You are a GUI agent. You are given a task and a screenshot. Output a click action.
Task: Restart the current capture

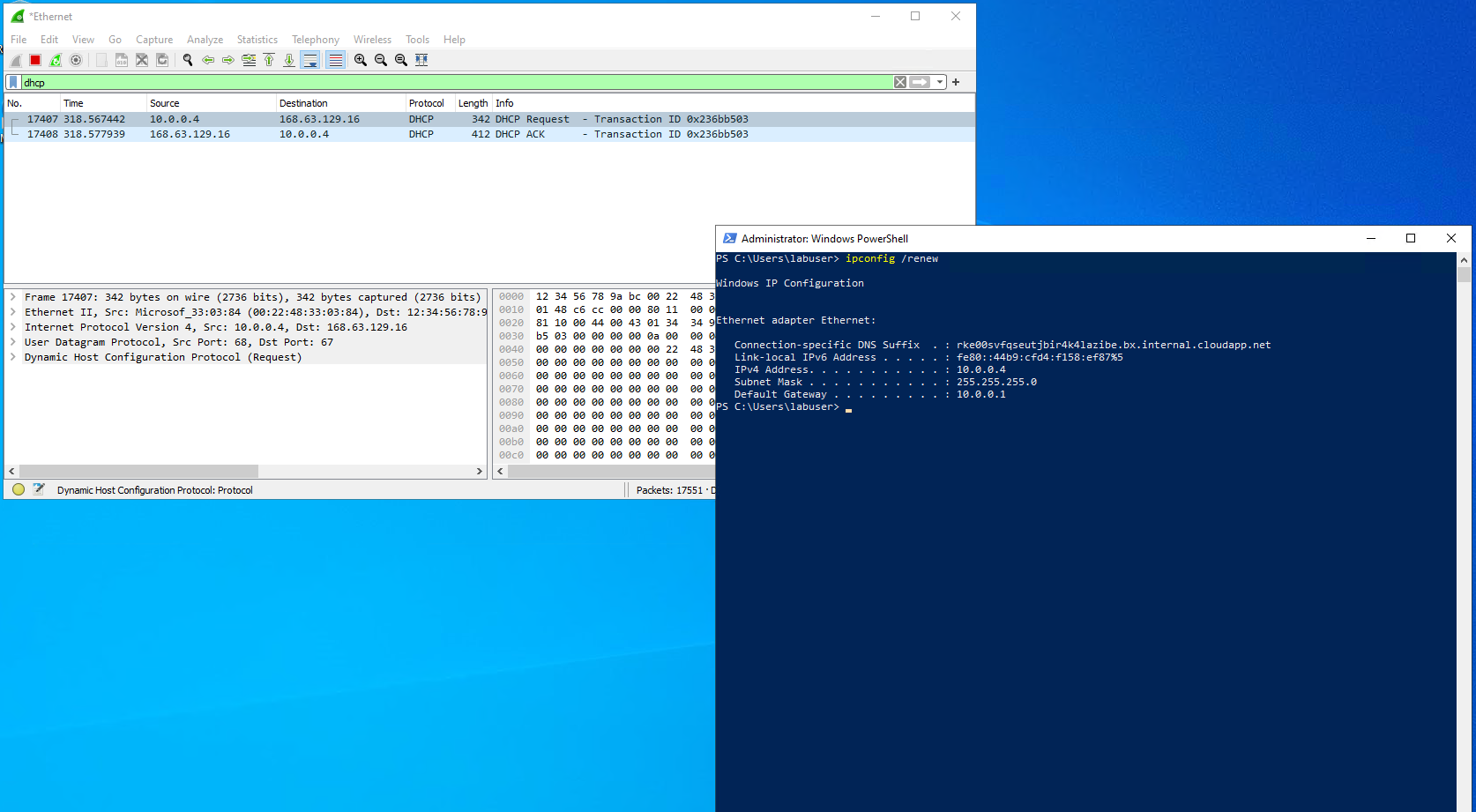55,59
